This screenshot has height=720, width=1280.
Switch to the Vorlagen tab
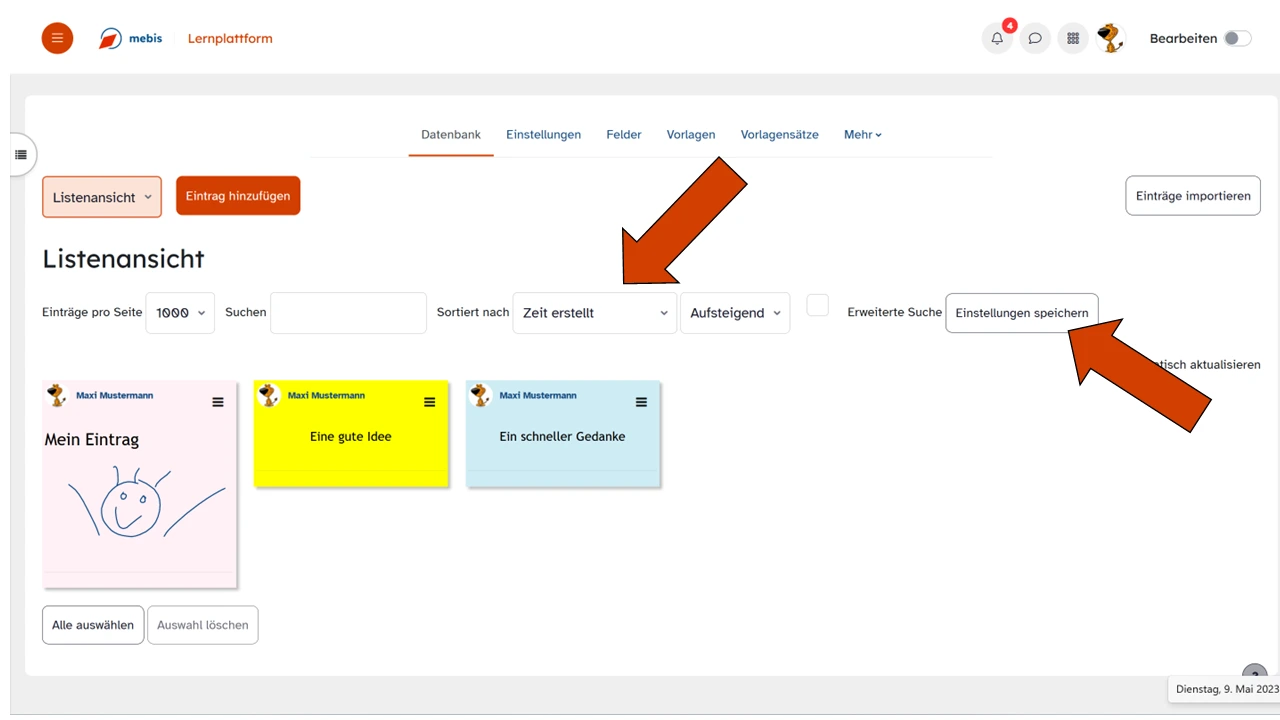click(691, 134)
